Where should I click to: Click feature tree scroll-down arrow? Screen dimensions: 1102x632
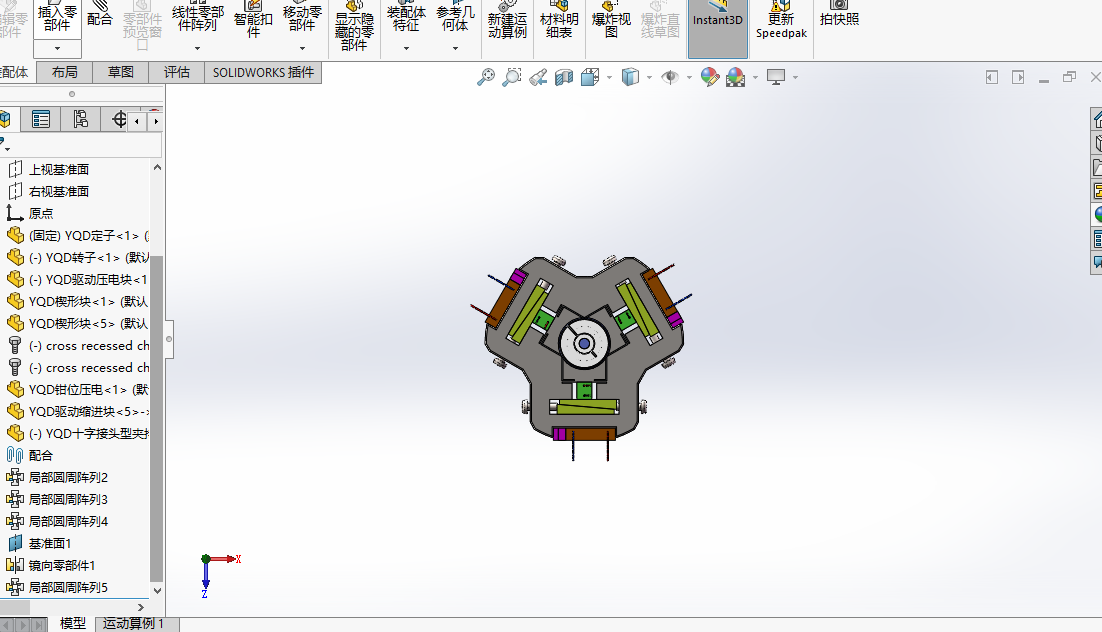coord(157,591)
